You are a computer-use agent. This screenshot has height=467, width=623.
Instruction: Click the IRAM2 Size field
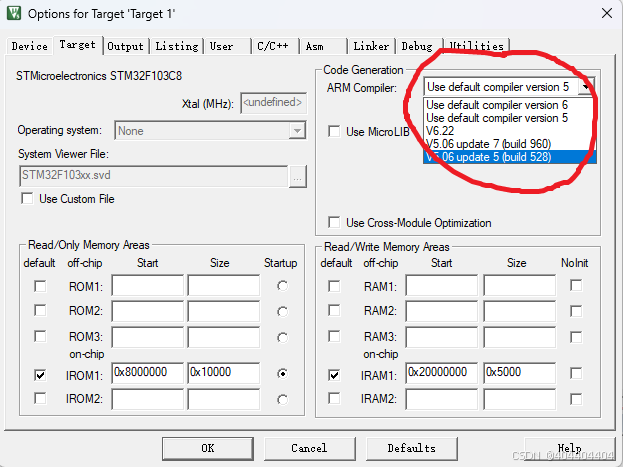[x=519, y=399]
